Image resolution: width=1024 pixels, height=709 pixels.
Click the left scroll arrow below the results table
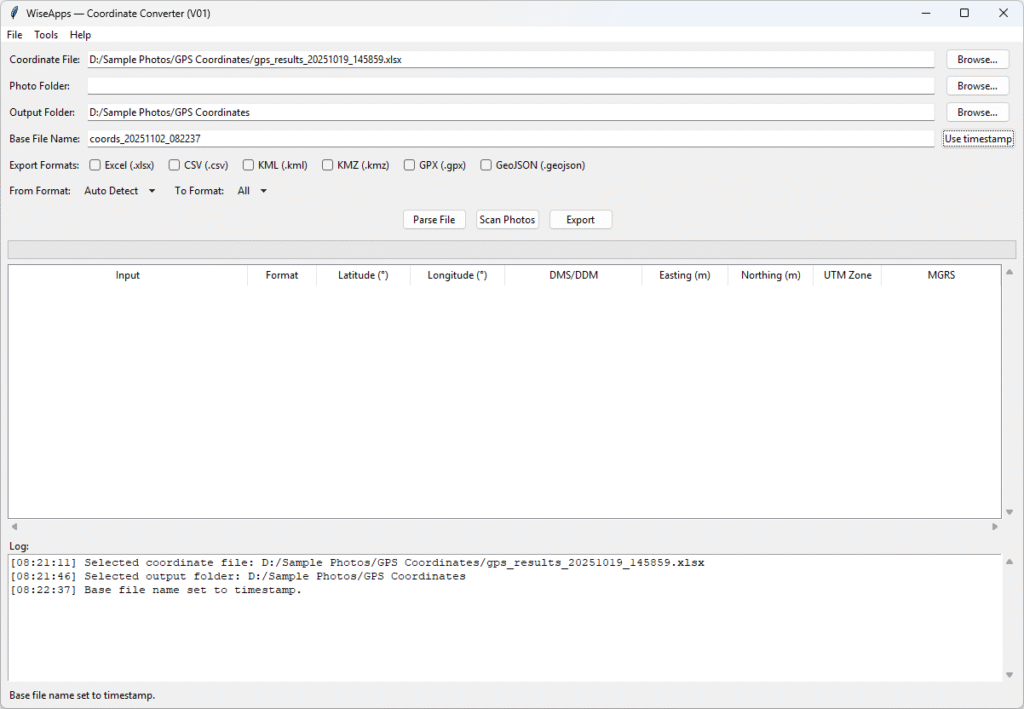13,525
